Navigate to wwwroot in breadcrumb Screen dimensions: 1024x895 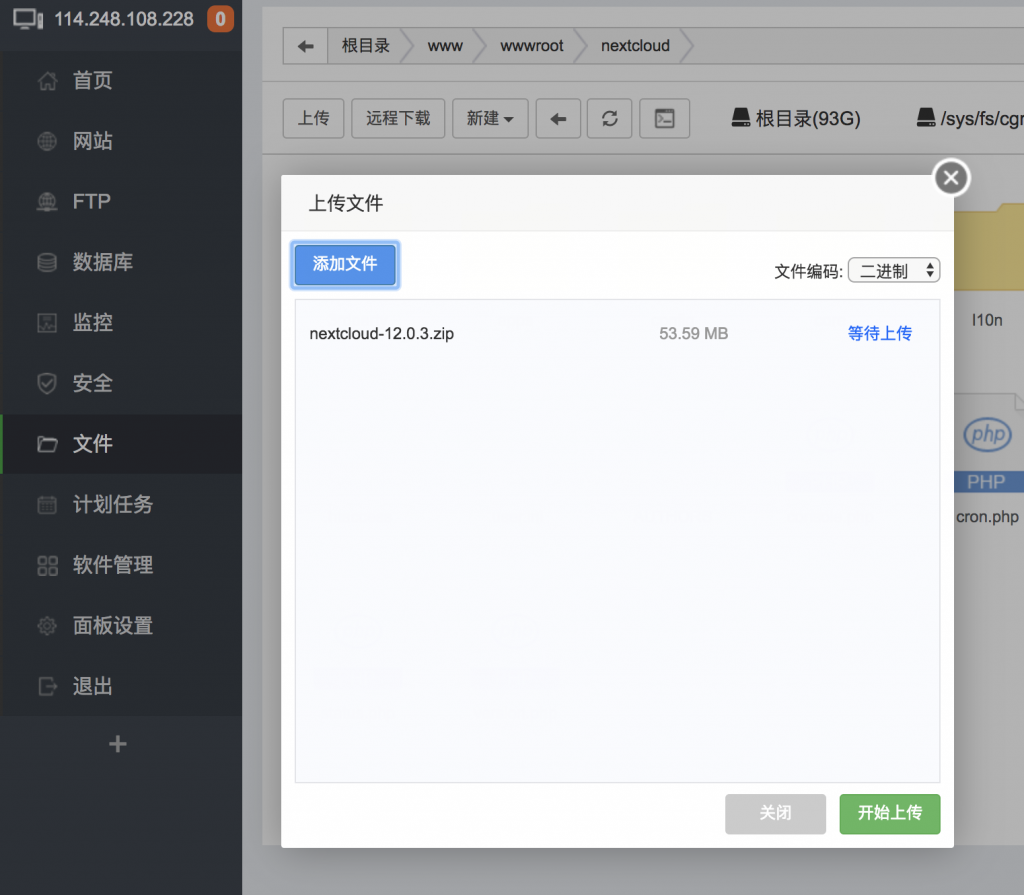pyautogui.click(x=532, y=46)
